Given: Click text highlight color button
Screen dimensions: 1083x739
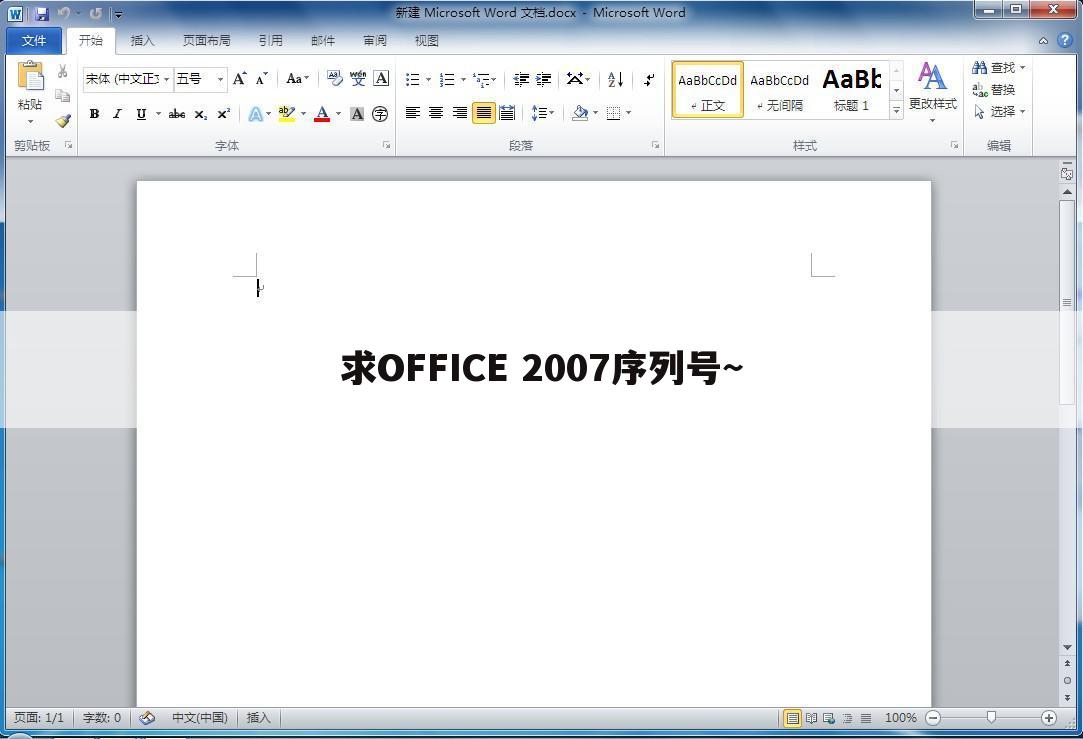Looking at the screenshot, I should [x=287, y=114].
